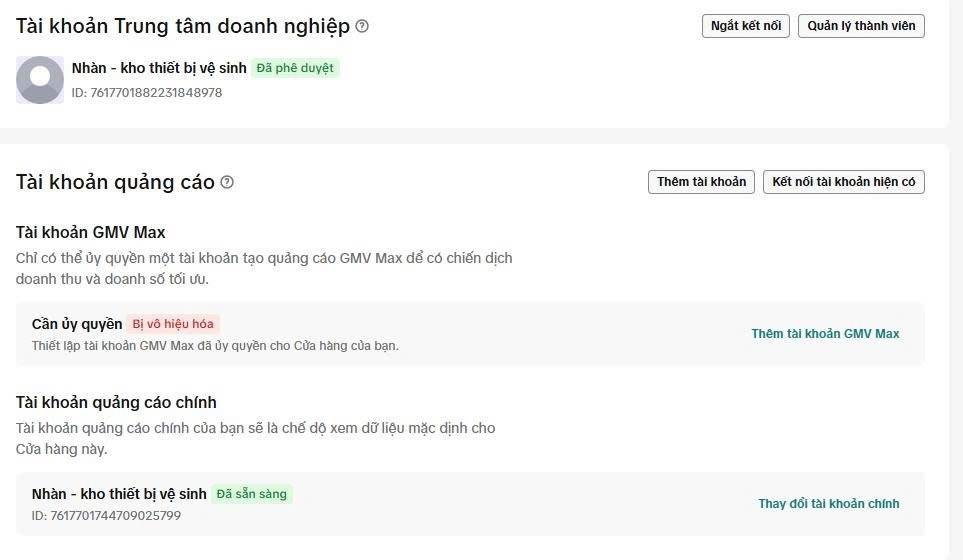The width and height of the screenshot is (963, 560).
Task: Click Thay đổi tài khoản chính link
Action: (x=828, y=504)
